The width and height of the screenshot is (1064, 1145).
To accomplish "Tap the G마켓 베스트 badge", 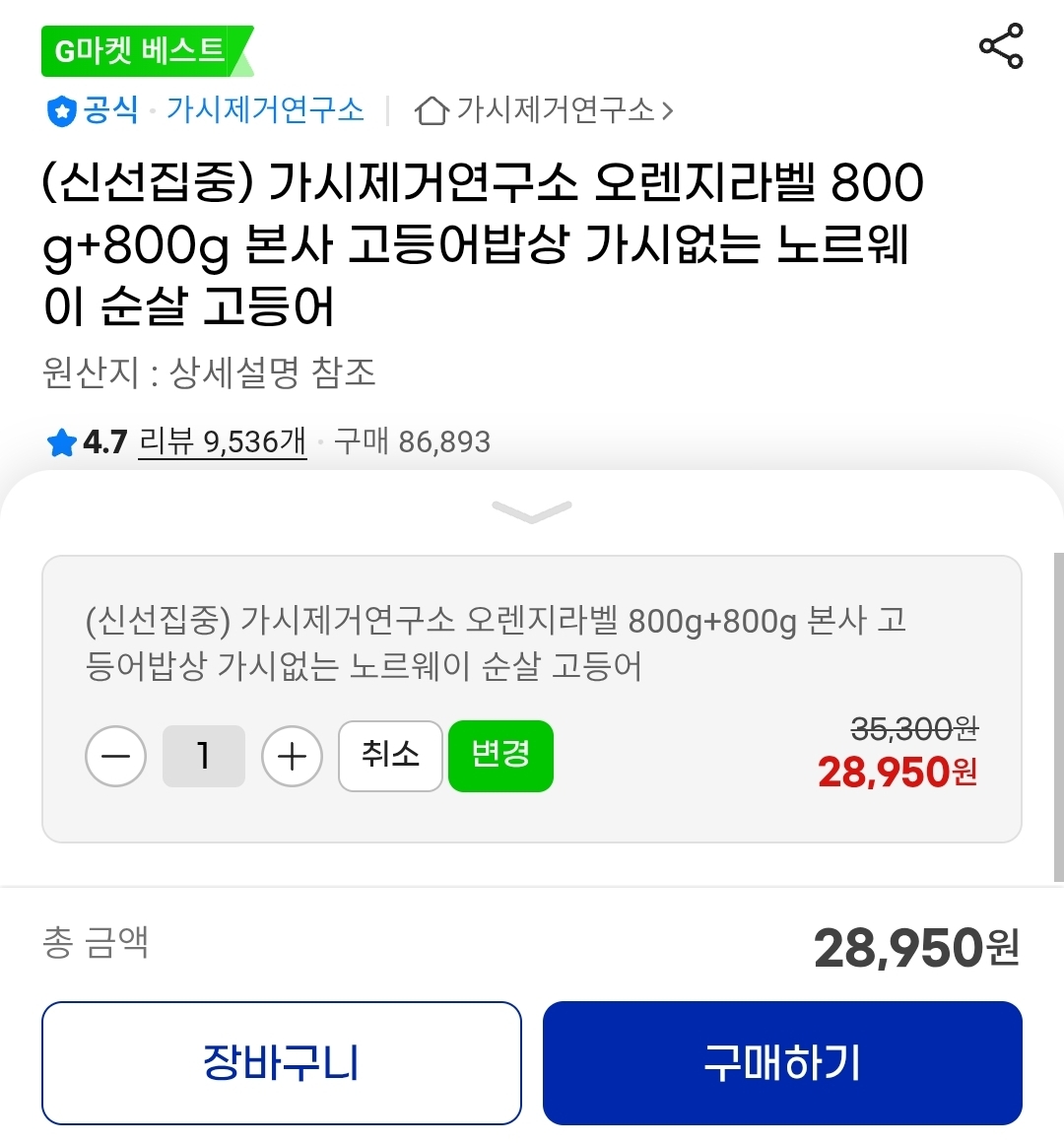I will (x=144, y=51).
